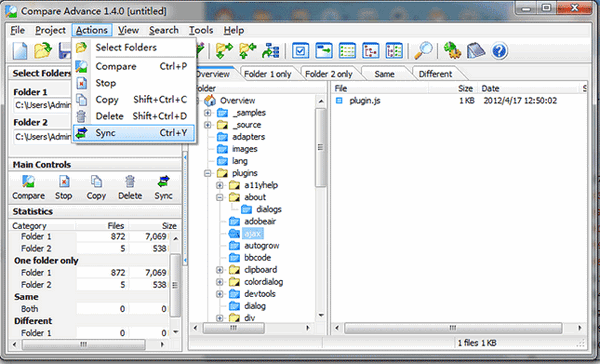The image size is (600, 364).
Task: Expand the clipboard folder node
Action: 220,270
